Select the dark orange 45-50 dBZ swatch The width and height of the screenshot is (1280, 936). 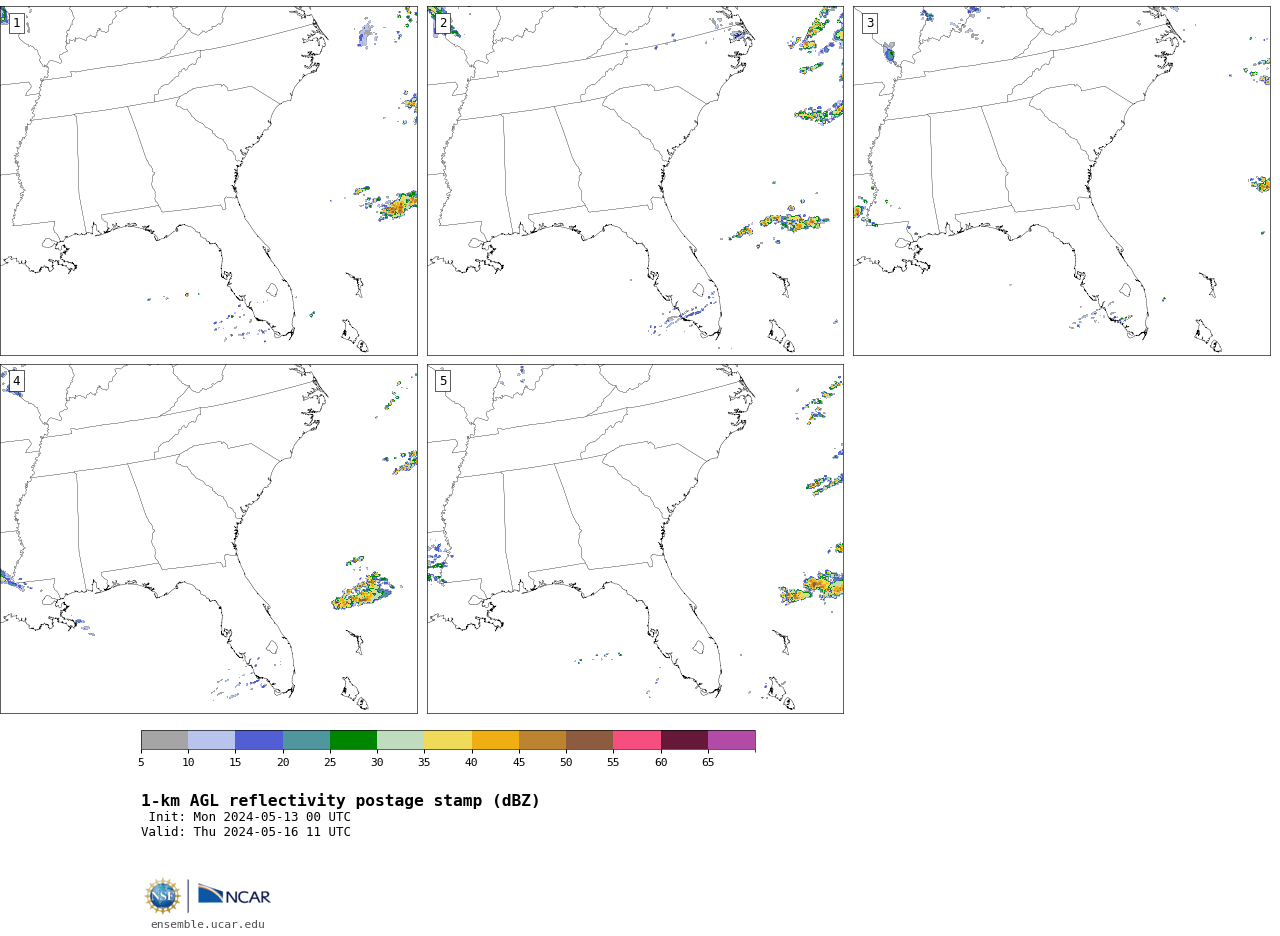542,740
